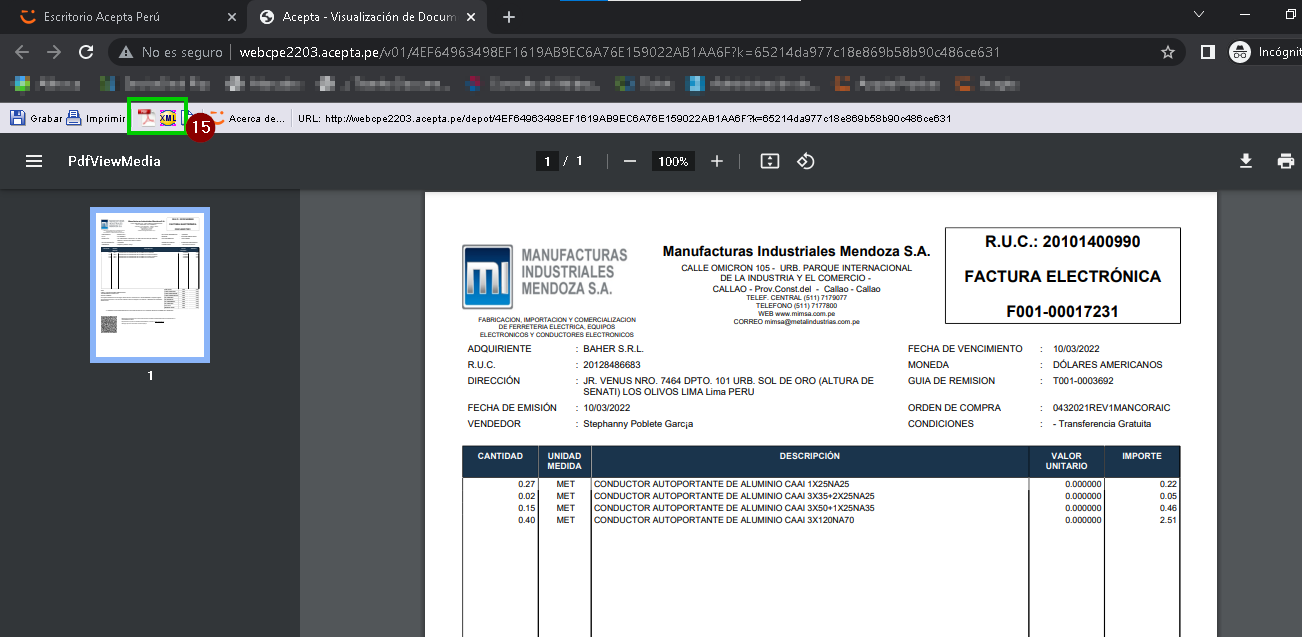Click the CAAI 1X25NA25 conductor row description
Screen dimensions: 1302x637
[x=721, y=484]
